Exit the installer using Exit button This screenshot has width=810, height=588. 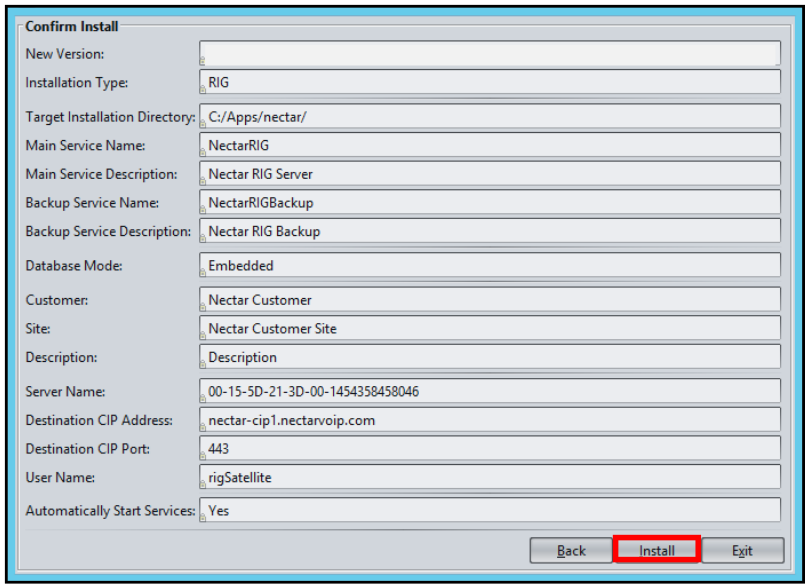pyautogui.click(x=742, y=550)
